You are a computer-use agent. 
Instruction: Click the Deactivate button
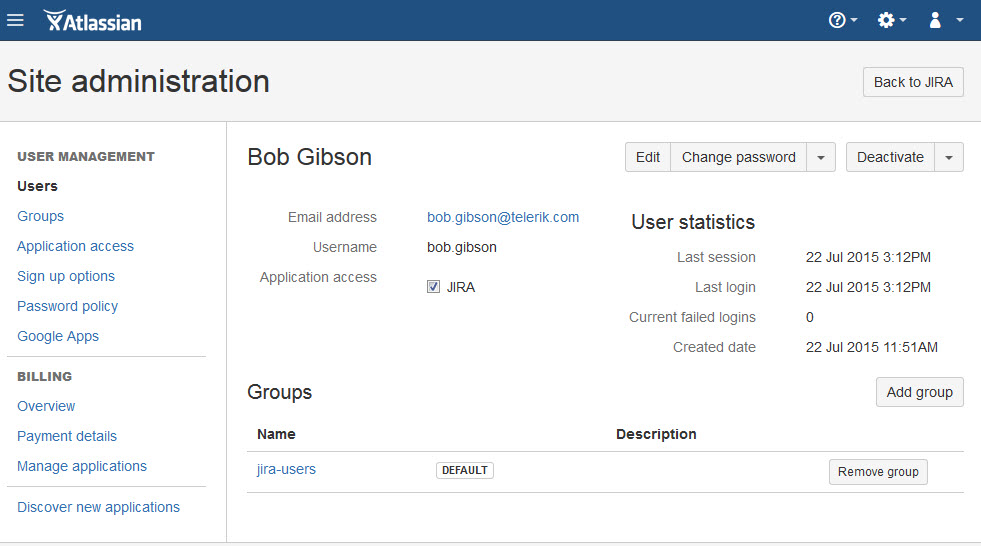click(x=890, y=157)
